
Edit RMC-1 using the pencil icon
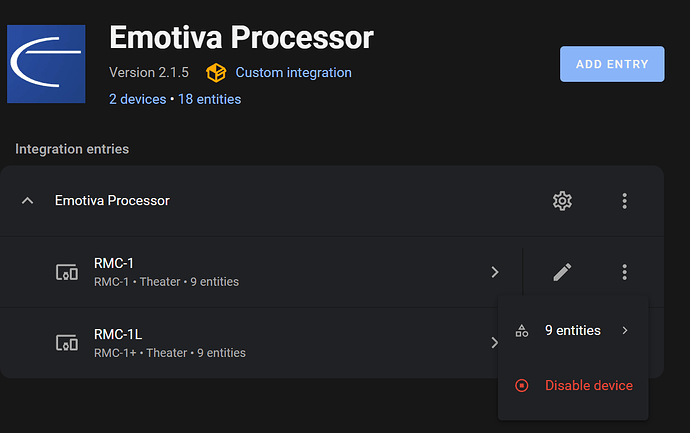point(562,272)
